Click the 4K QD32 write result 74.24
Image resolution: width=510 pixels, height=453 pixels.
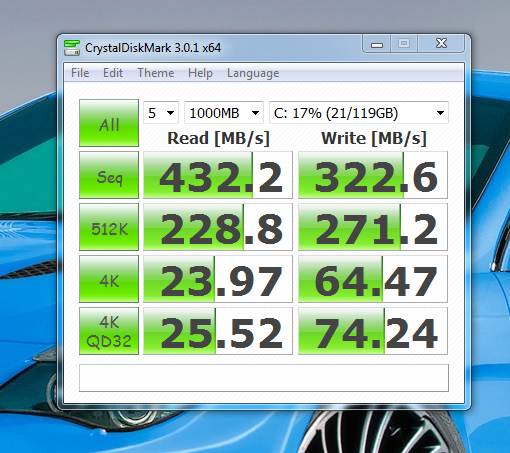point(373,331)
